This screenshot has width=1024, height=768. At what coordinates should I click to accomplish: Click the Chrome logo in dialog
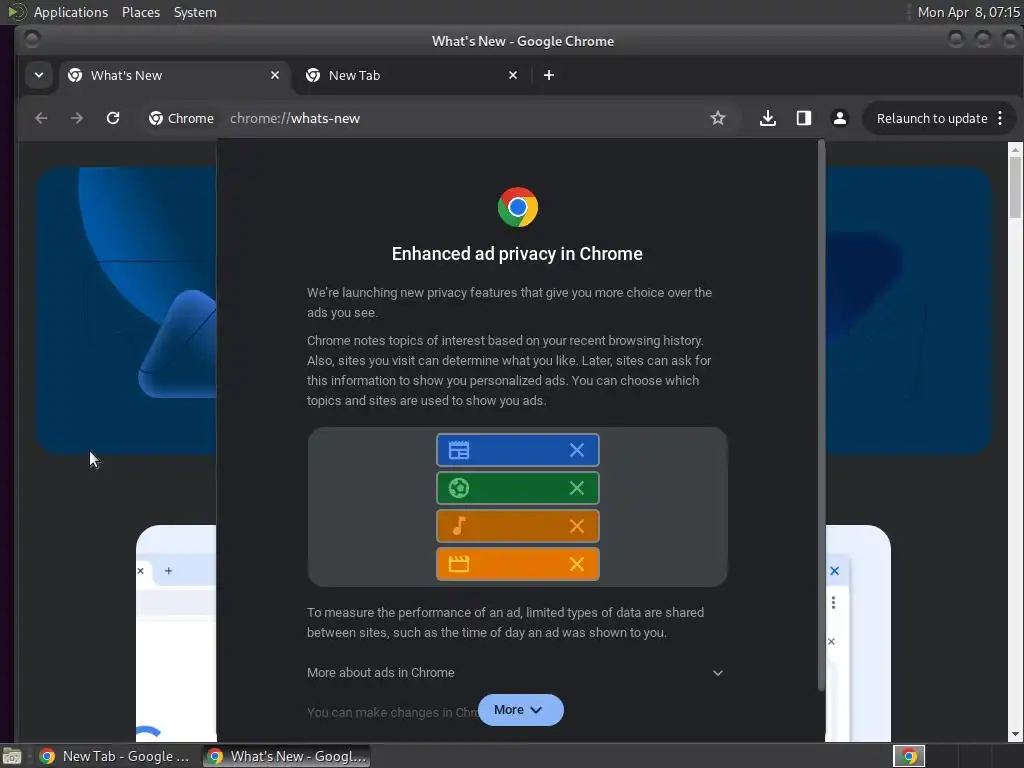(517, 207)
